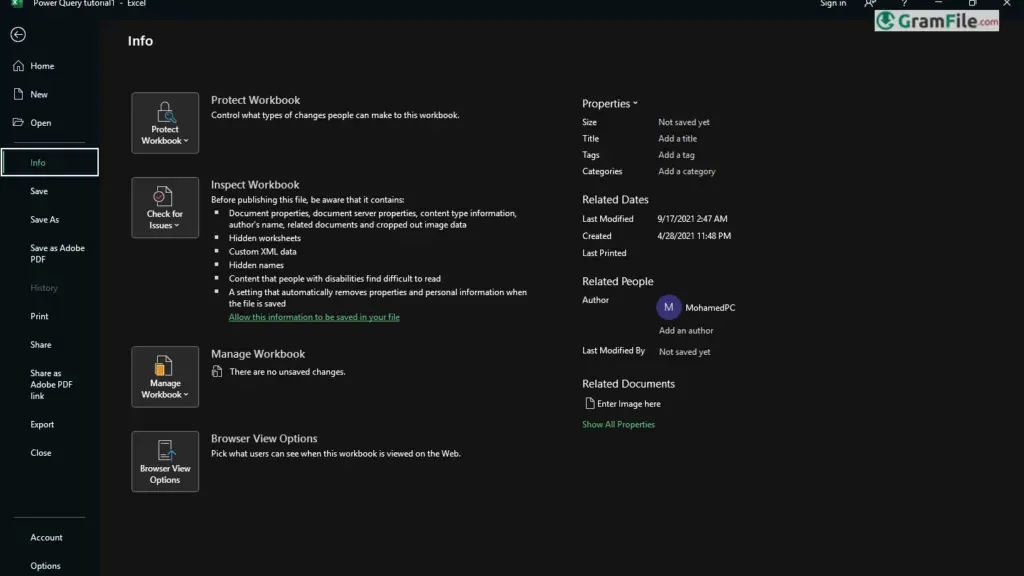
Task: Click the account person icon in title bar
Action: (x=870, y=4)
